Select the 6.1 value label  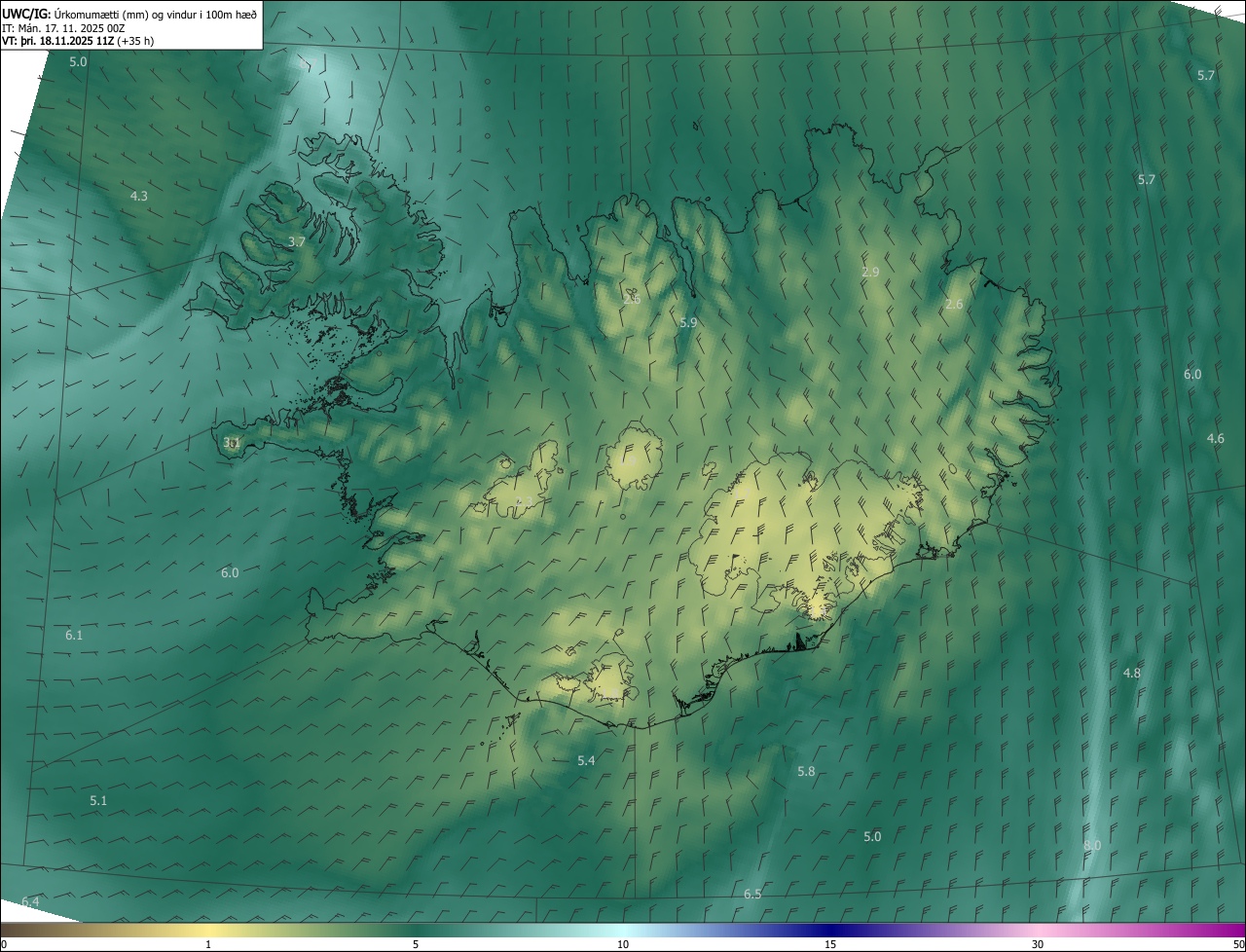coord(74,635)
